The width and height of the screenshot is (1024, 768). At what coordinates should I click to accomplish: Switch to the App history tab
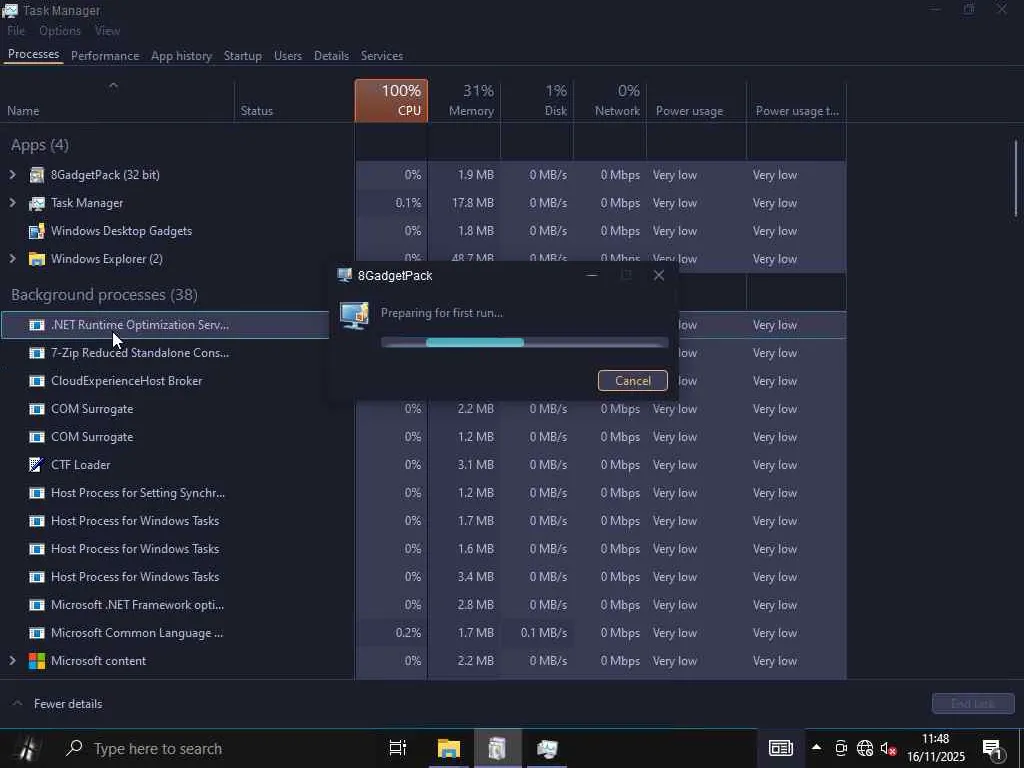click(x=181, y=56)
